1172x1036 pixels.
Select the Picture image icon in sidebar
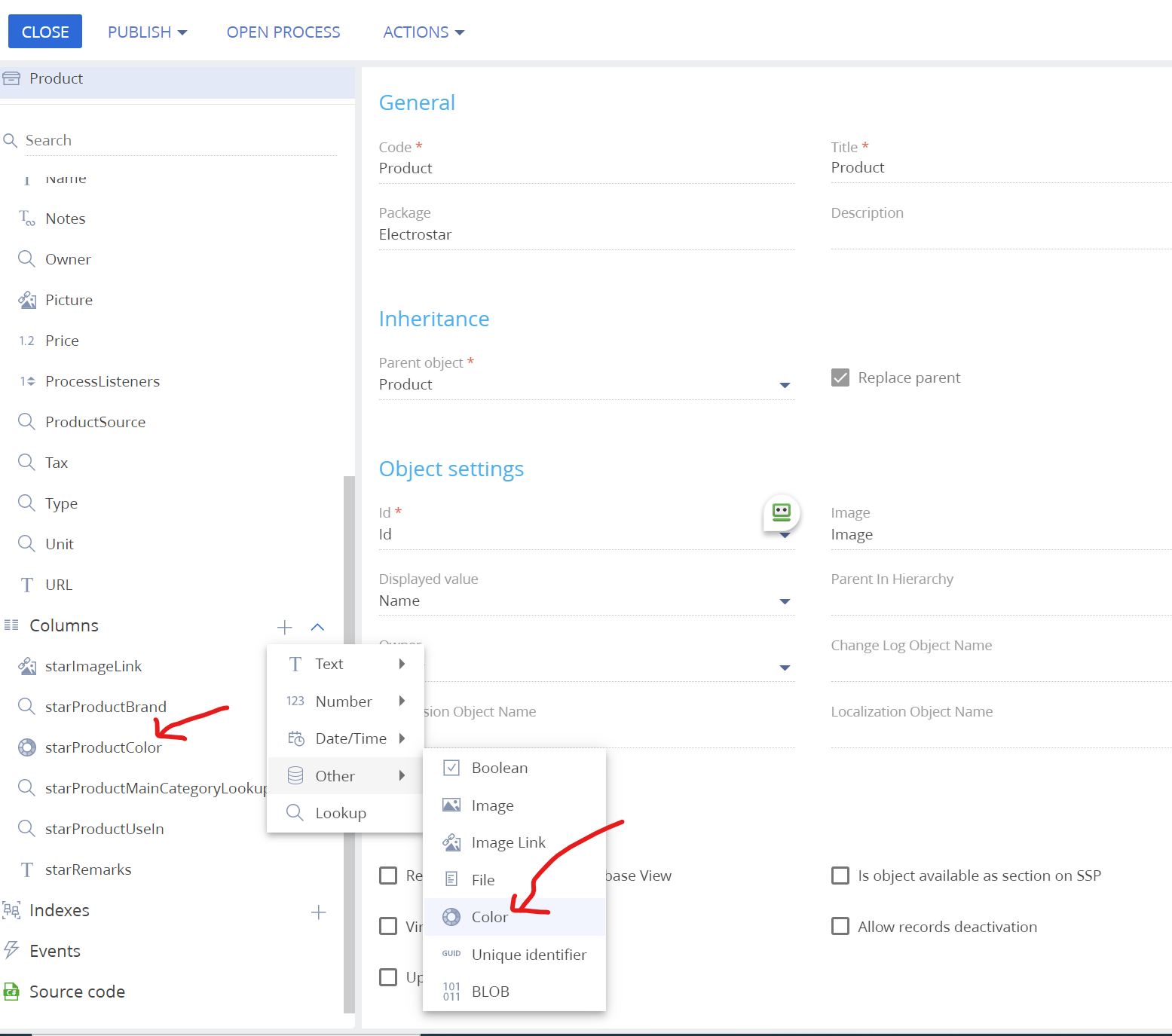pos(27,299)
